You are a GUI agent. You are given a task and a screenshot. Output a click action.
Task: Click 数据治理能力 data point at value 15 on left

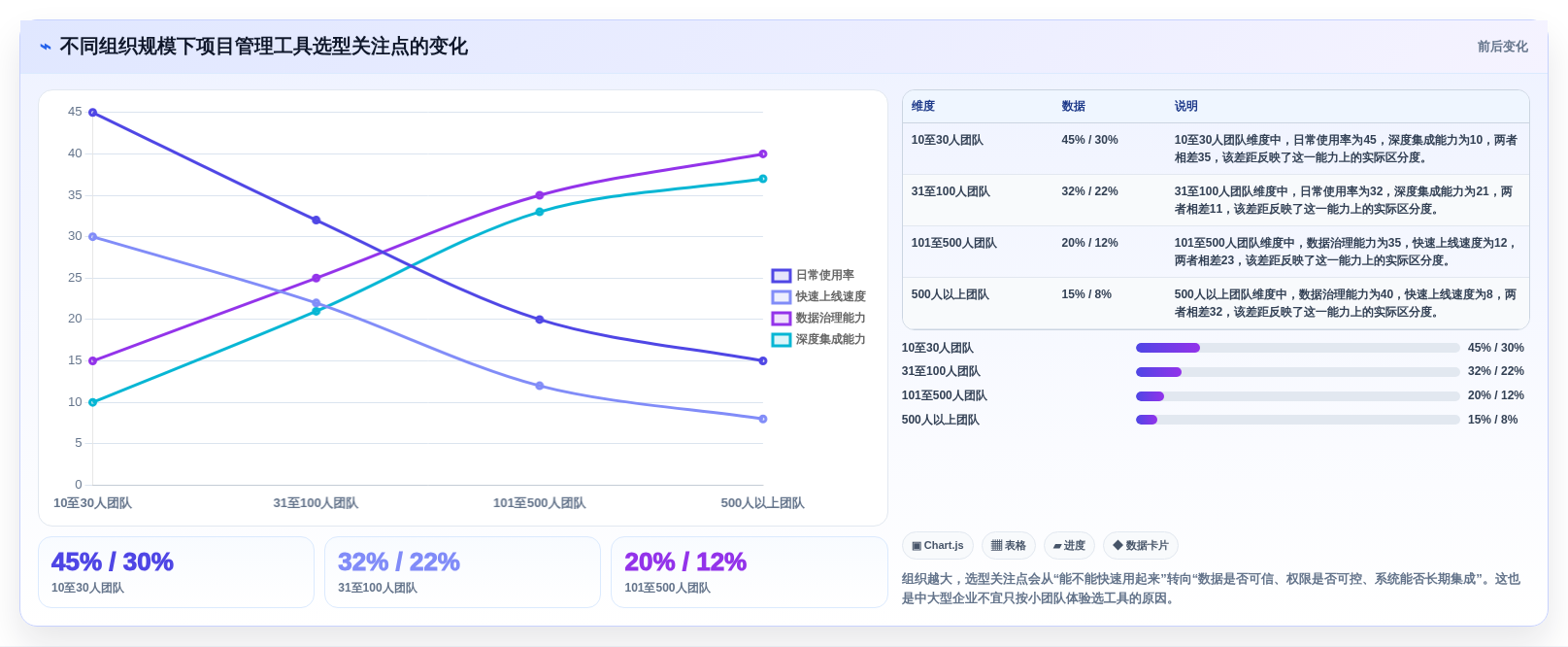[x=93, y=361]
